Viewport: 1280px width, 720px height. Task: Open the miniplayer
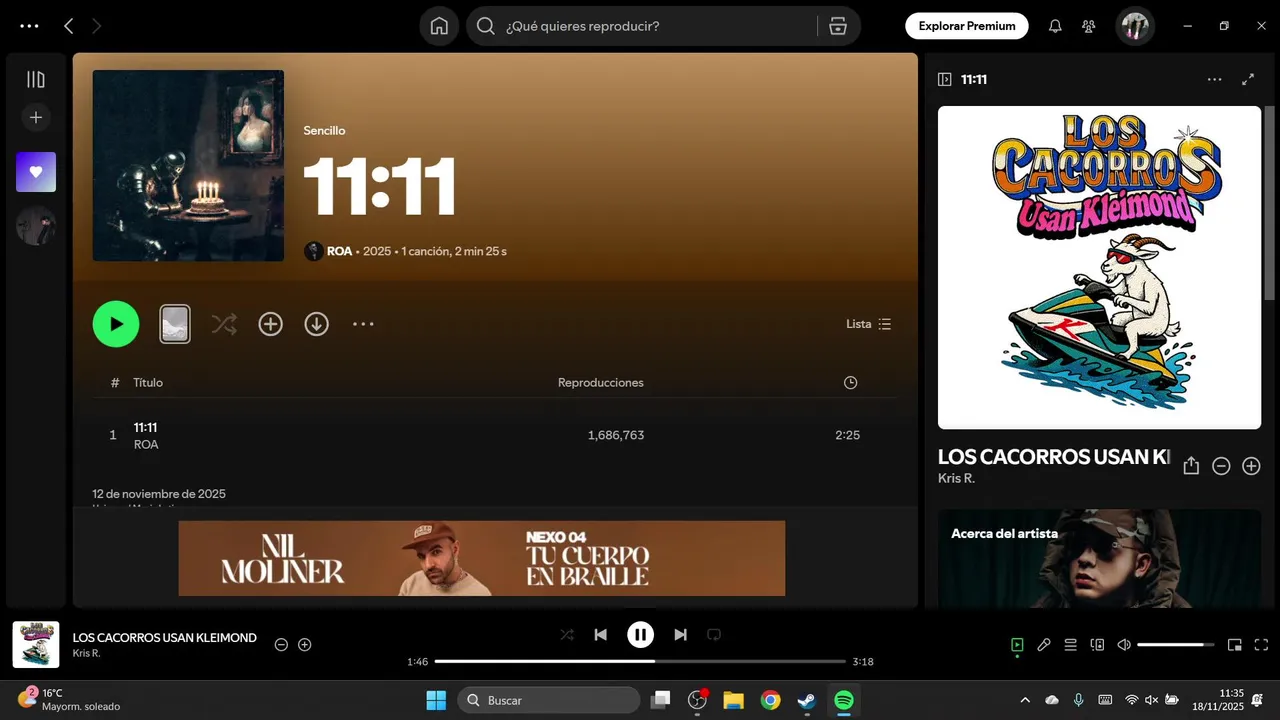click(1235, 645)
